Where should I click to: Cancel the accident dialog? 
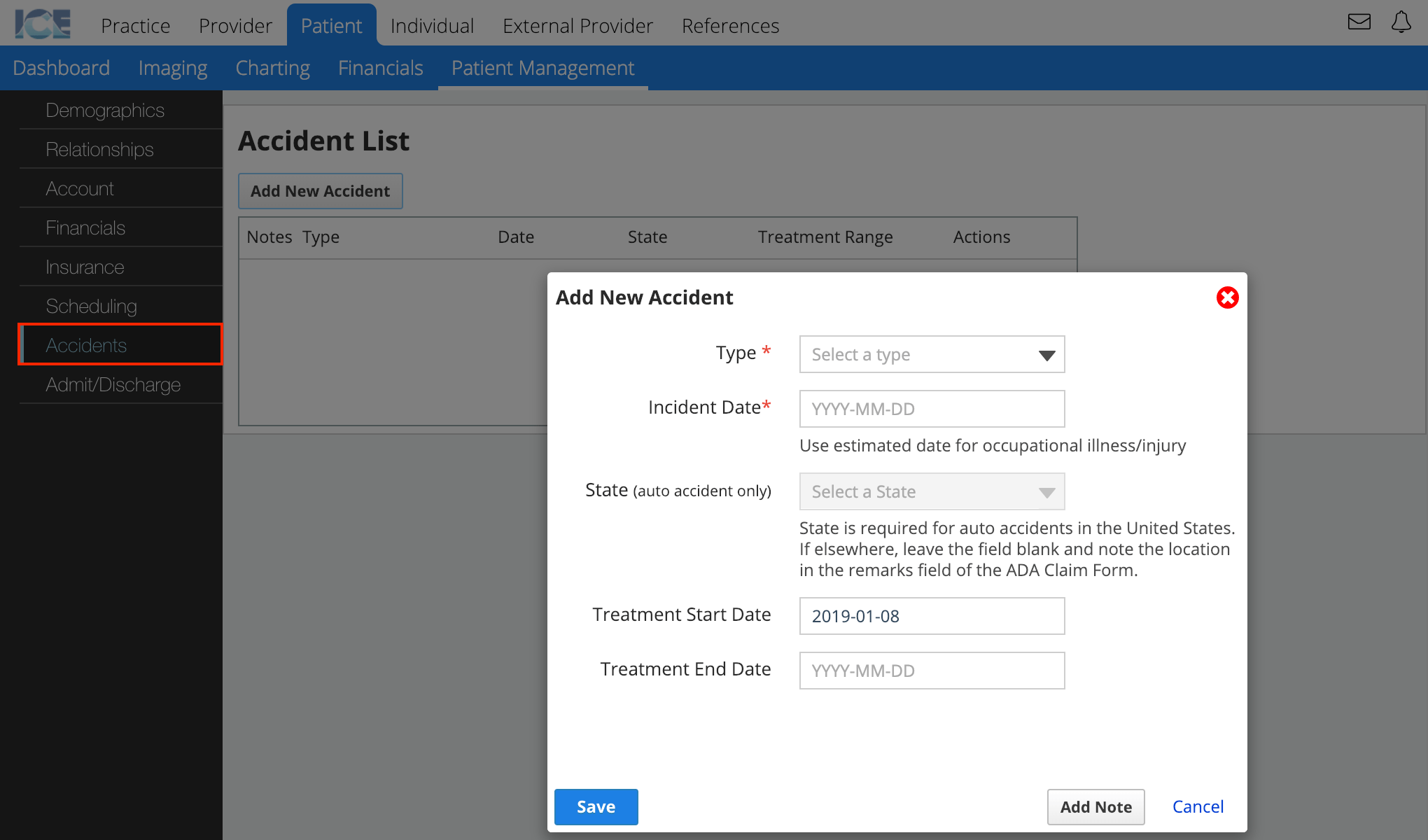point(1198,807)
